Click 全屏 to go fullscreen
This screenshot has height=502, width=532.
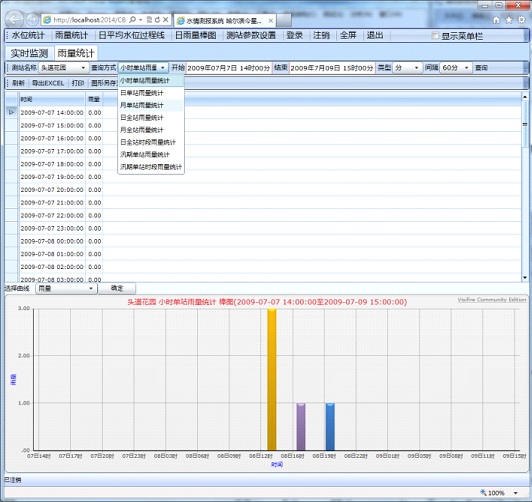[x=348, y=35]
